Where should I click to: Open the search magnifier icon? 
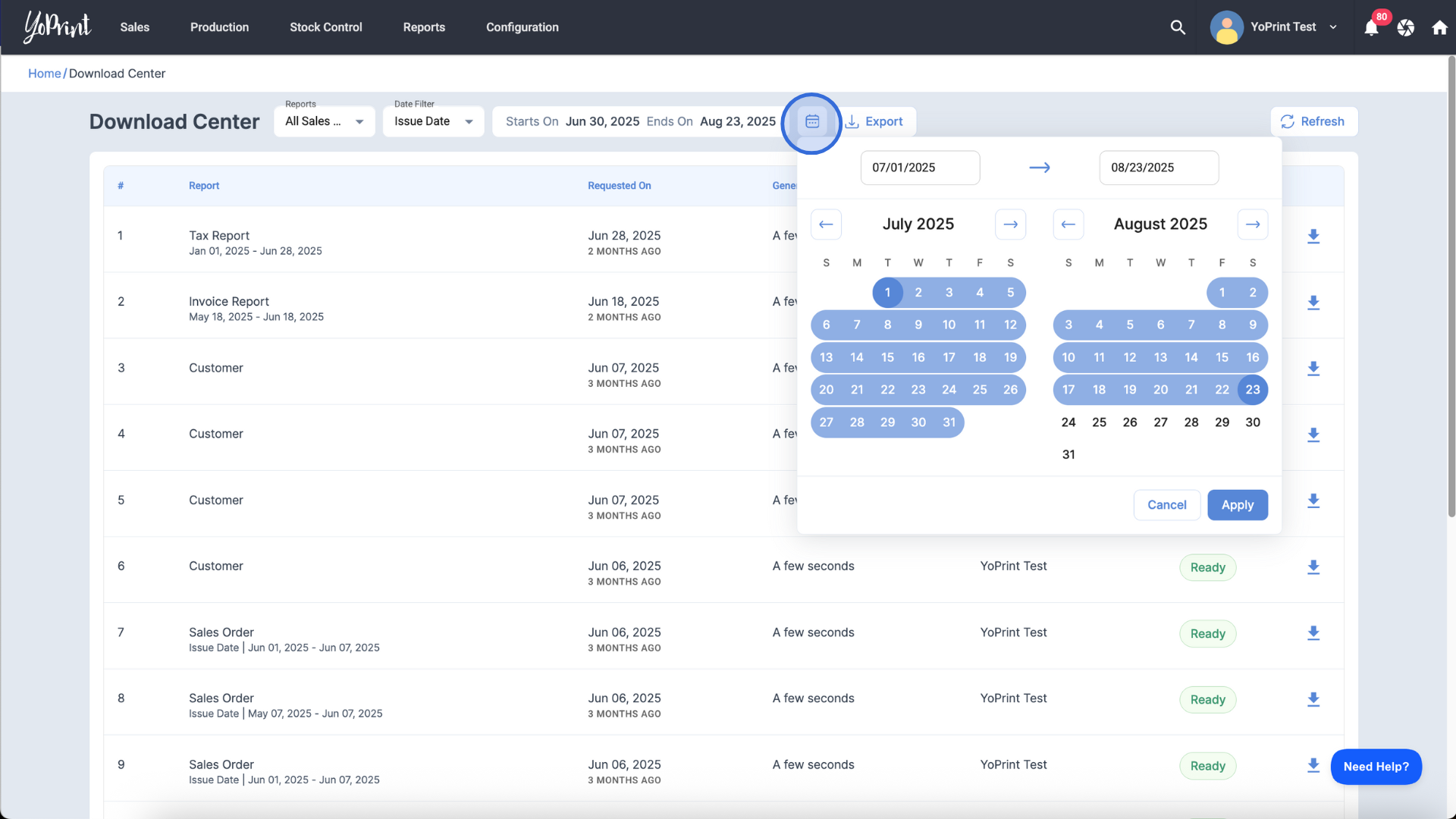(x=1178, y=27)
